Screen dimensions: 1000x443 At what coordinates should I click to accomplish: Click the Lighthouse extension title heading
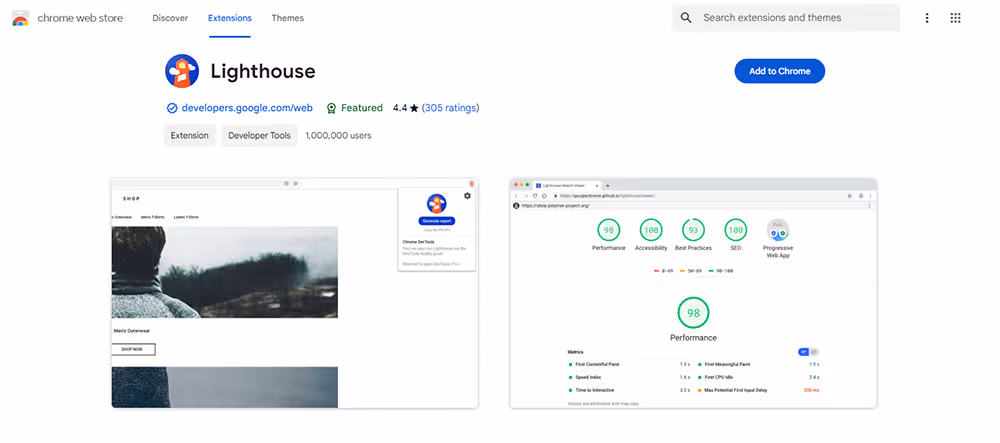point(263,71)
